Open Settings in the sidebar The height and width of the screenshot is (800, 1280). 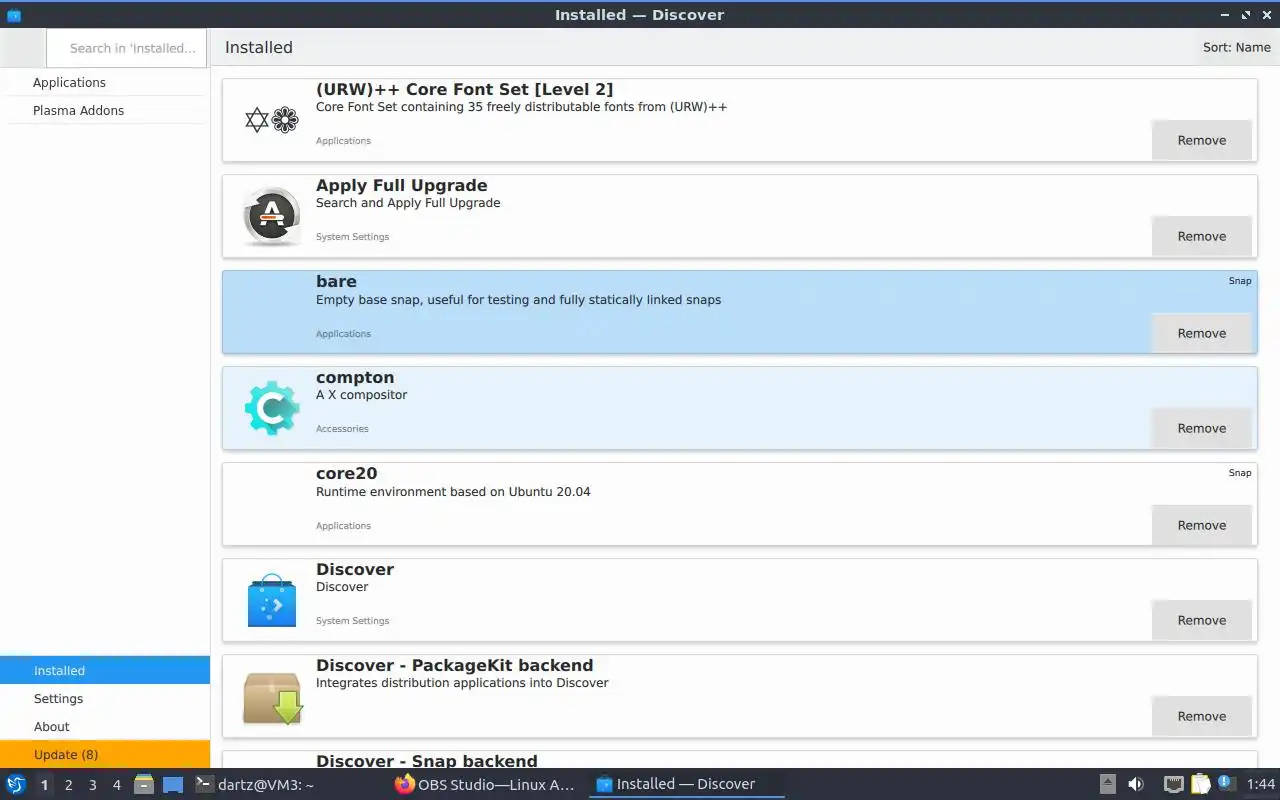click(x=105, y=699)
